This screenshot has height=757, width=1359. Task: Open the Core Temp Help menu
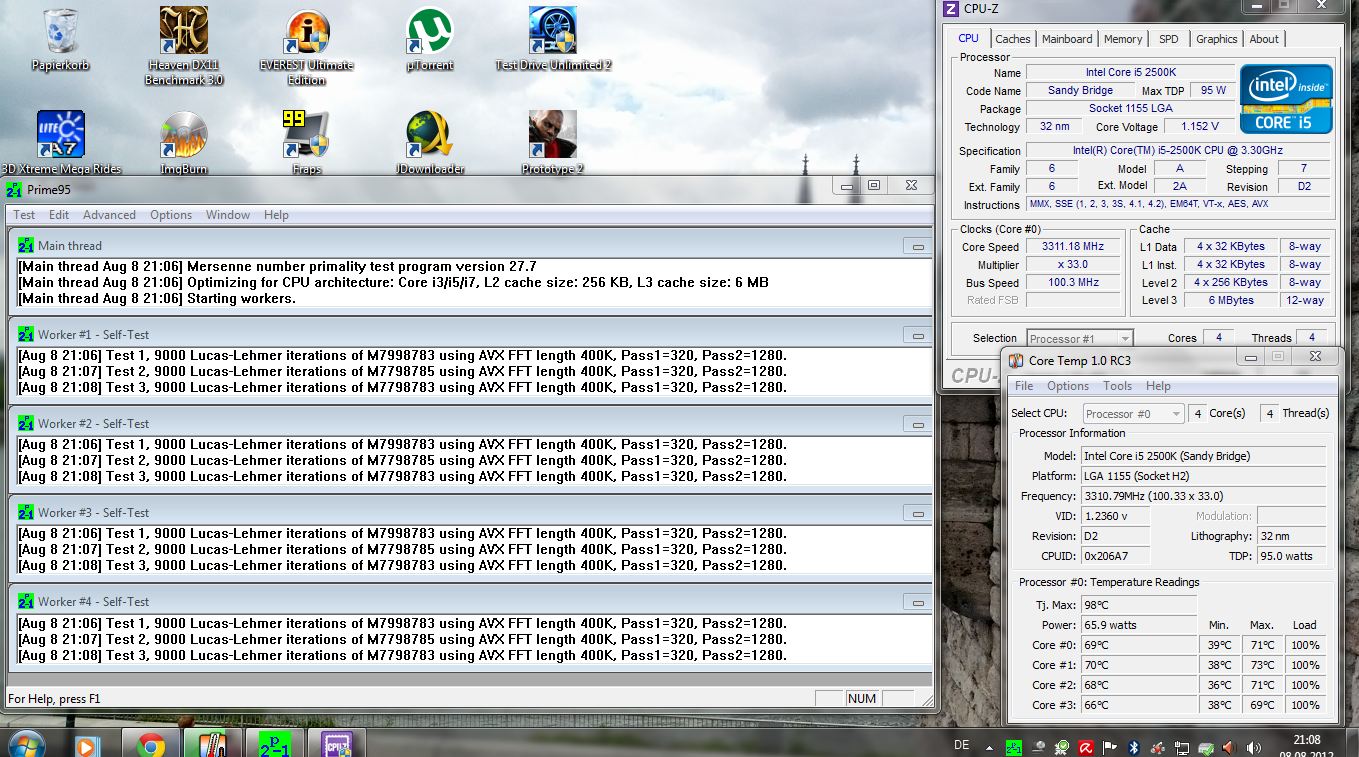pos(1158,386)
